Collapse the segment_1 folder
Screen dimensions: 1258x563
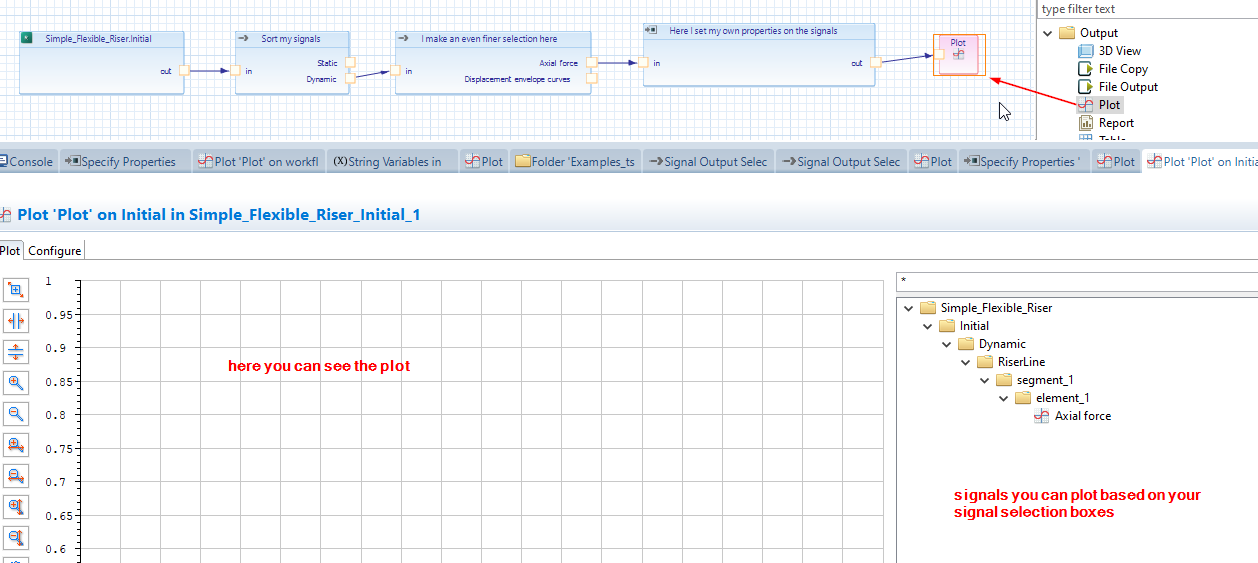[x=984, y=380]
